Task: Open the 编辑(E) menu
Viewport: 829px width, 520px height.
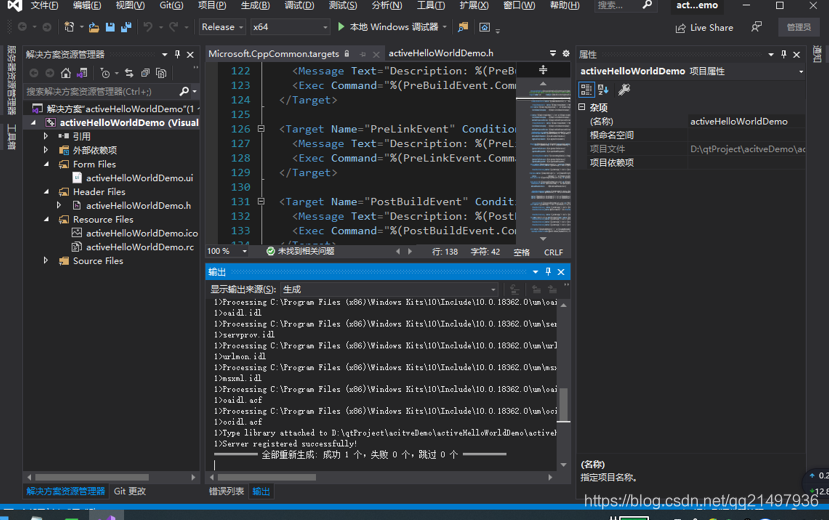Action: point(87,5)
